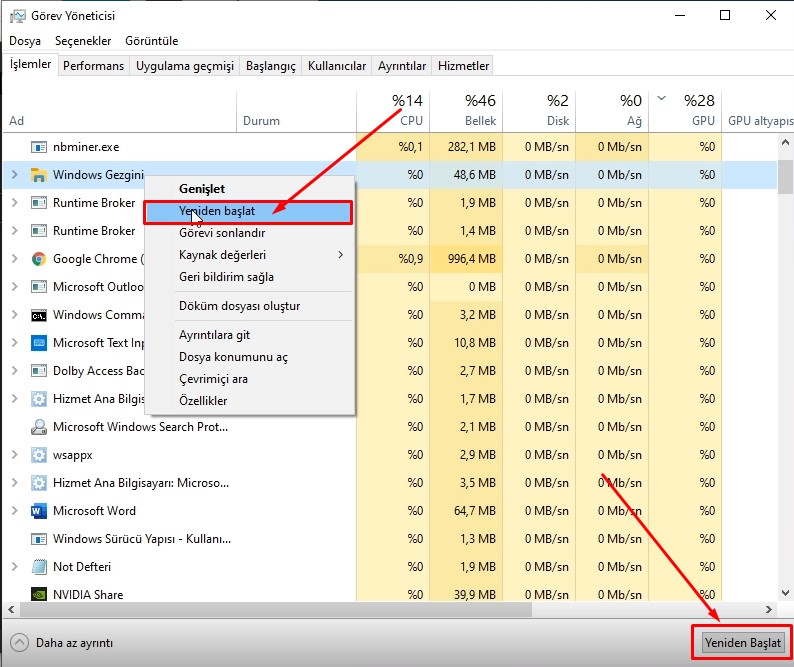Click Daha az ayrıntı toggle
794x667 pixels.
[x=62, y=643]
